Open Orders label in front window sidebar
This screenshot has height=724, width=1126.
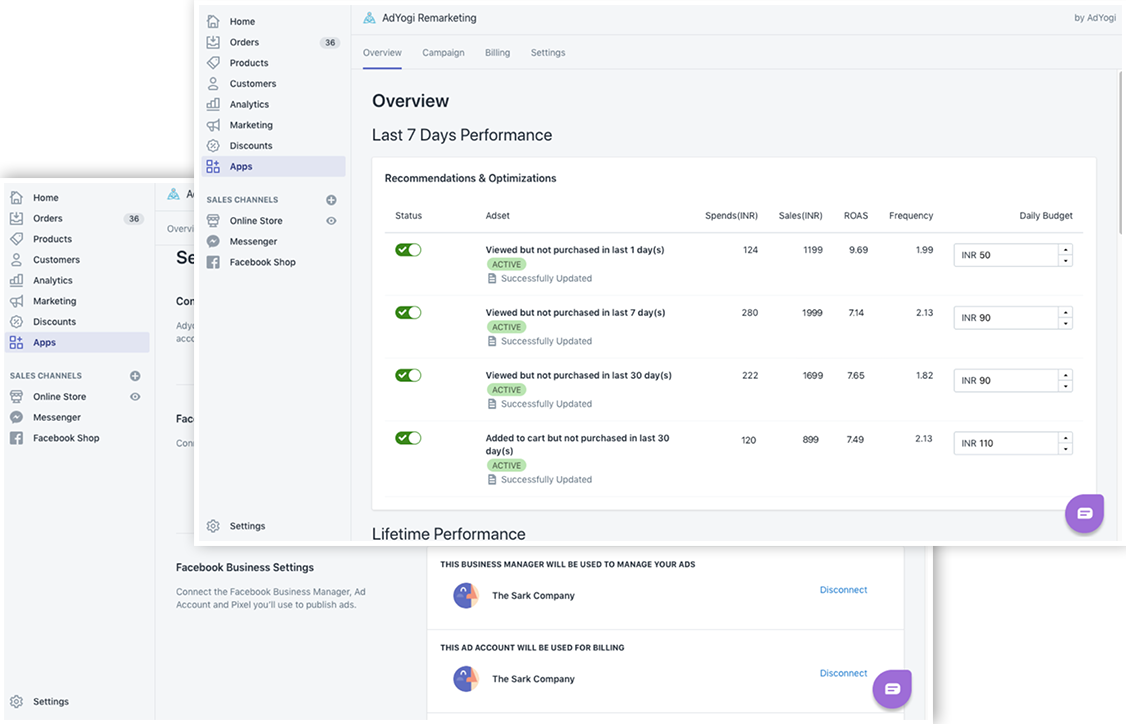[x=244, y=42]
